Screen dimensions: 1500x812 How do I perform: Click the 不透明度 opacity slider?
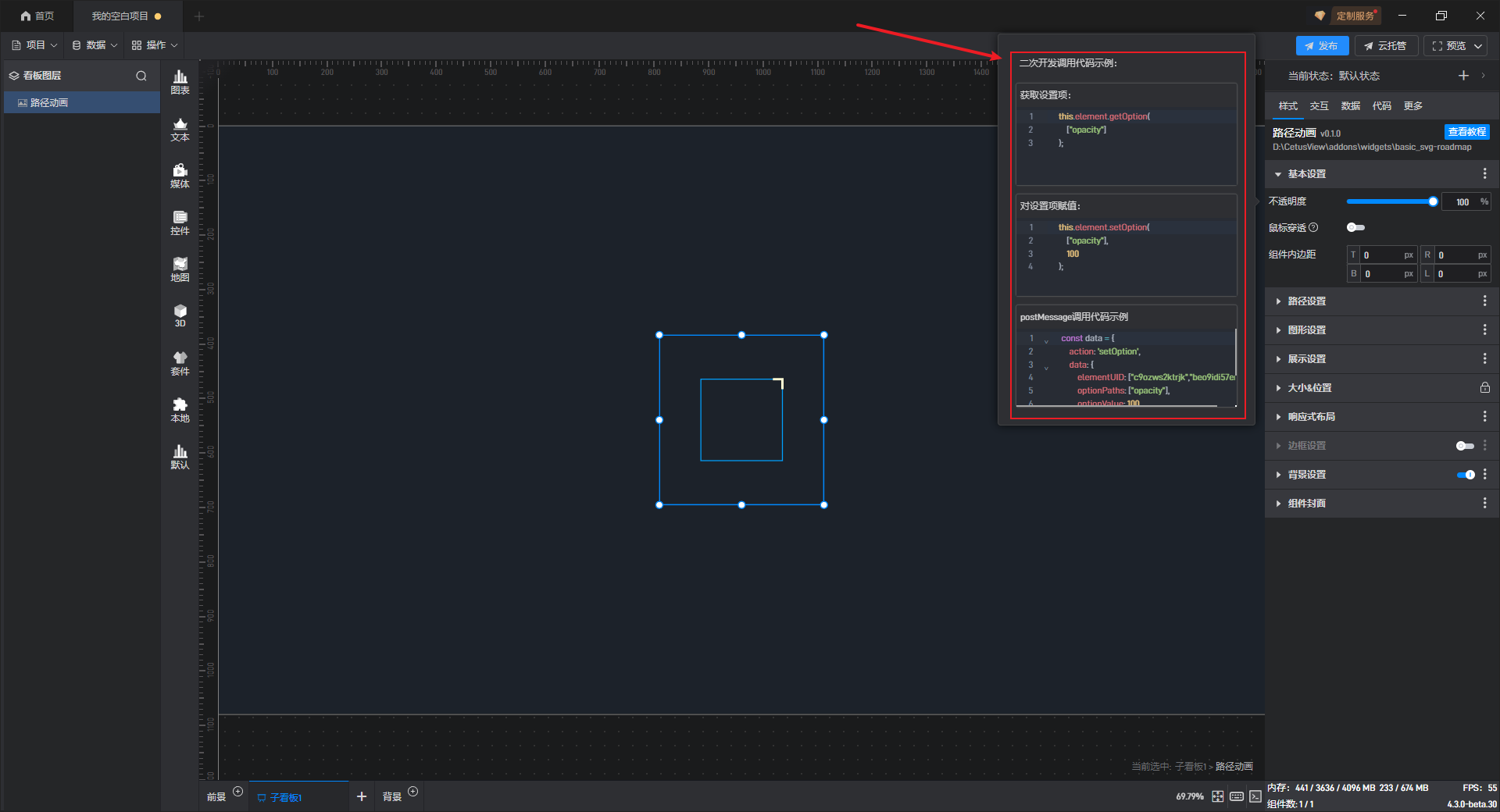[1391, 201]
